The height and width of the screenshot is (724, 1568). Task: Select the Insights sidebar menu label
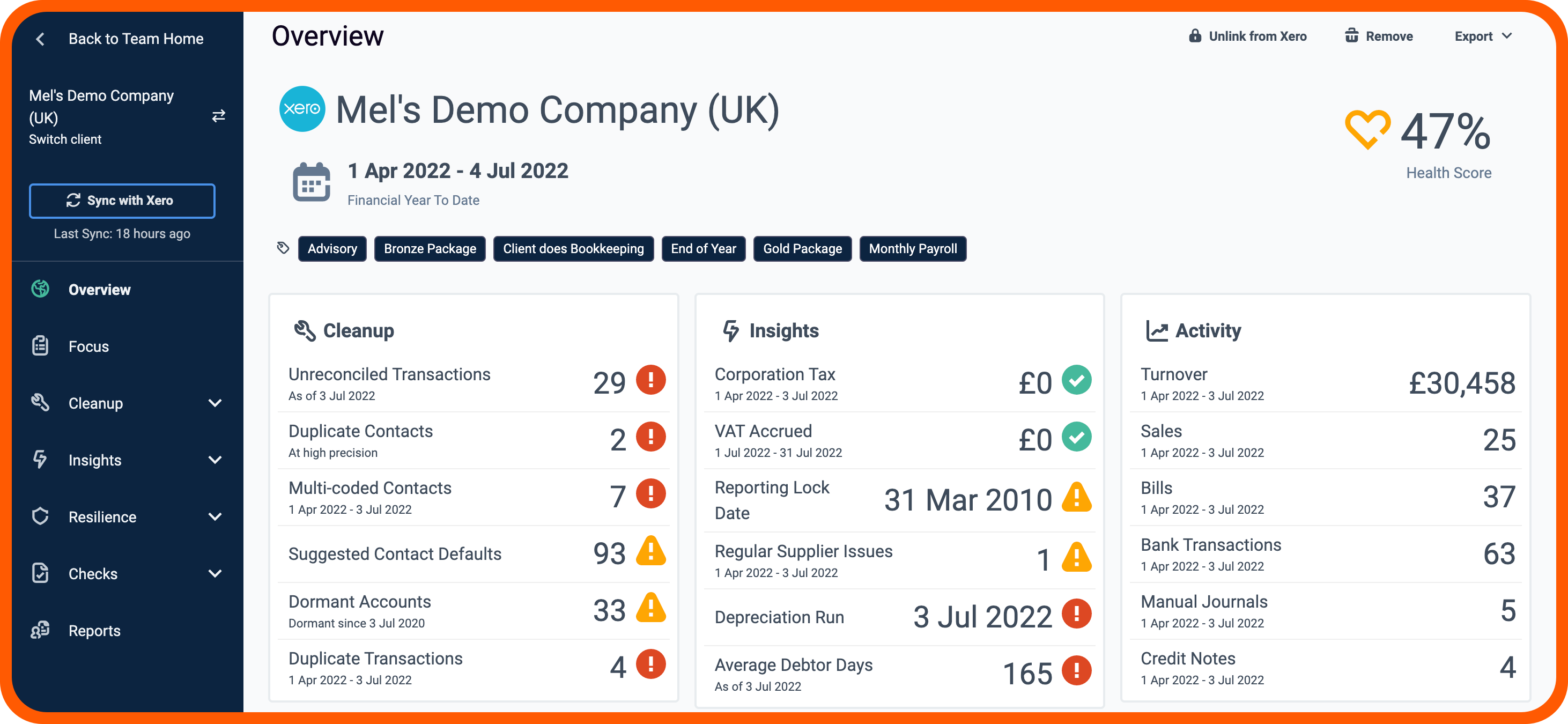95,460
